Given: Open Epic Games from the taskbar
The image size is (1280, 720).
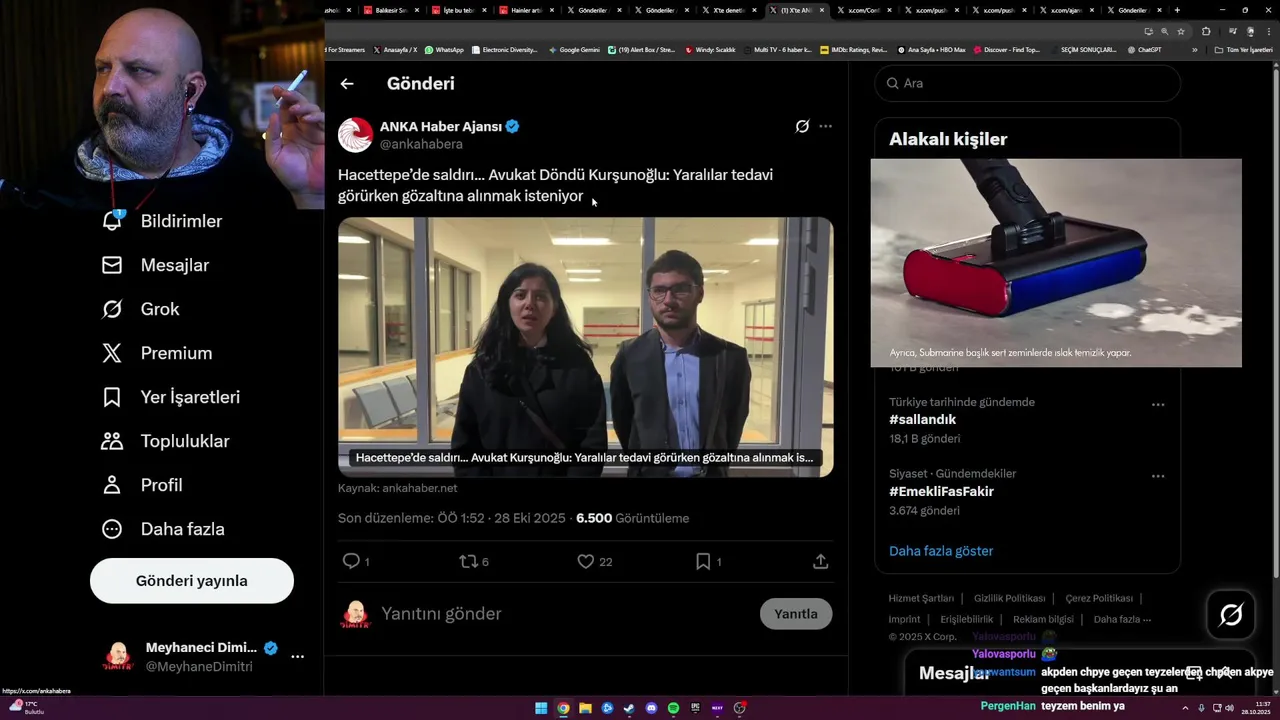Looking at the screenshot, I should click(x=695, y=708).
